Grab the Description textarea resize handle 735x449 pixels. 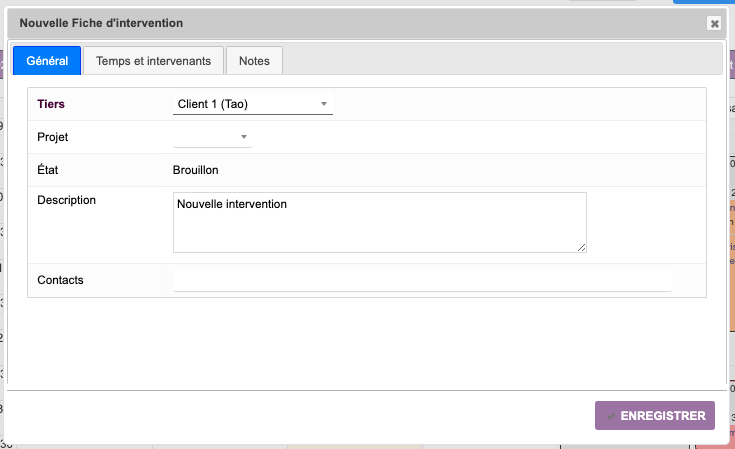click(581, 246)
